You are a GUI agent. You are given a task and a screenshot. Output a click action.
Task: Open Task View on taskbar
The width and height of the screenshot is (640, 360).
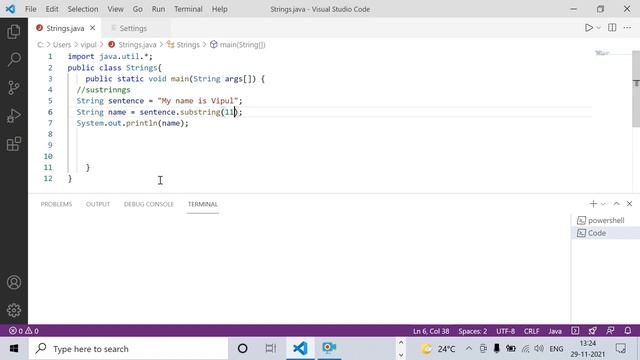(x=271, y=349)
